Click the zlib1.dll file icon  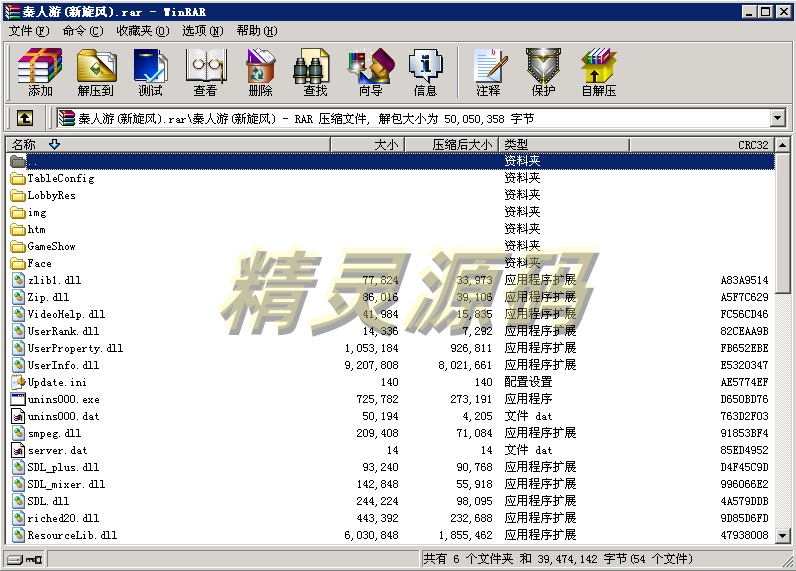18,280
